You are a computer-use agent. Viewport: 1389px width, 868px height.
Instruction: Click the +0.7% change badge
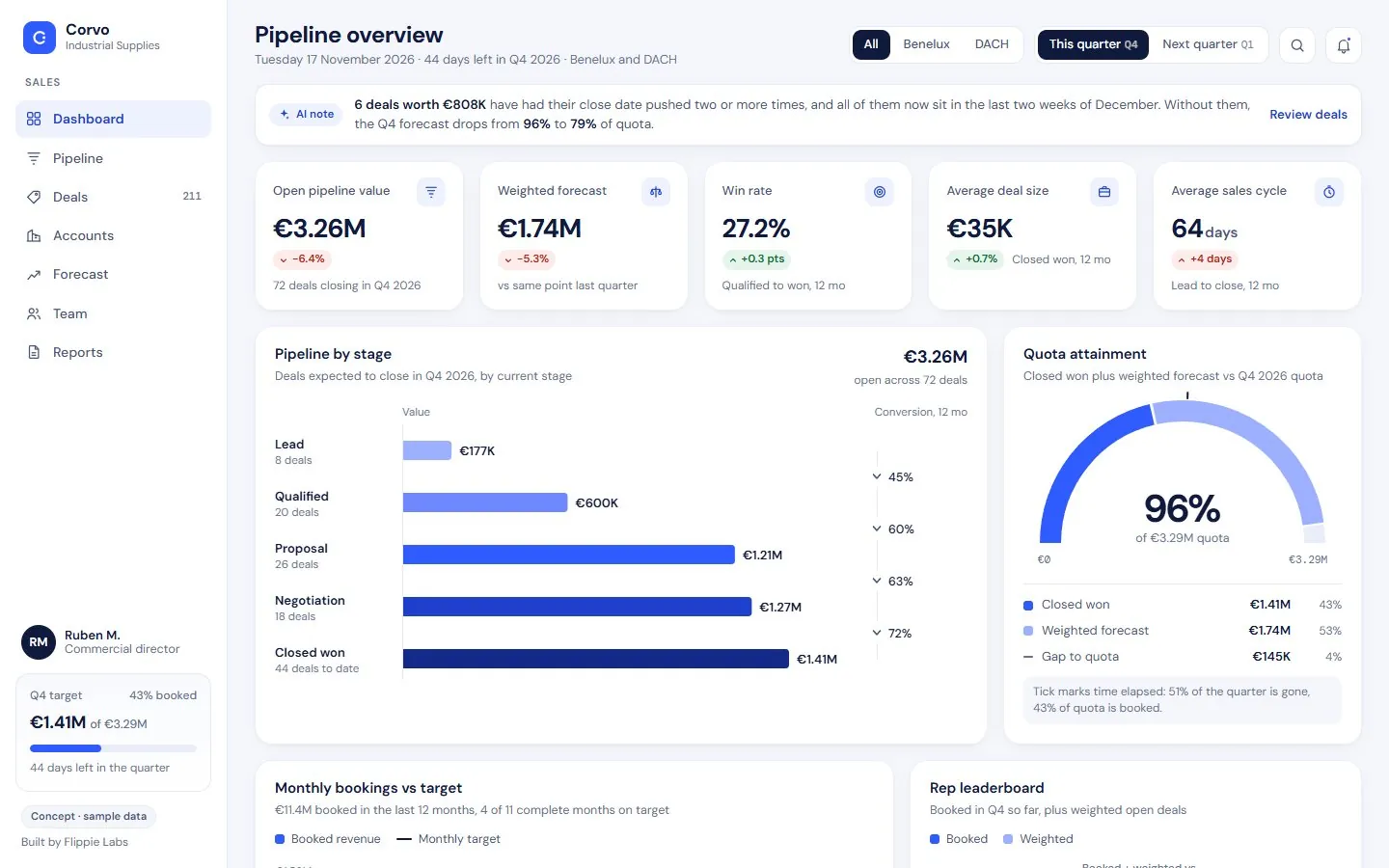975,259
